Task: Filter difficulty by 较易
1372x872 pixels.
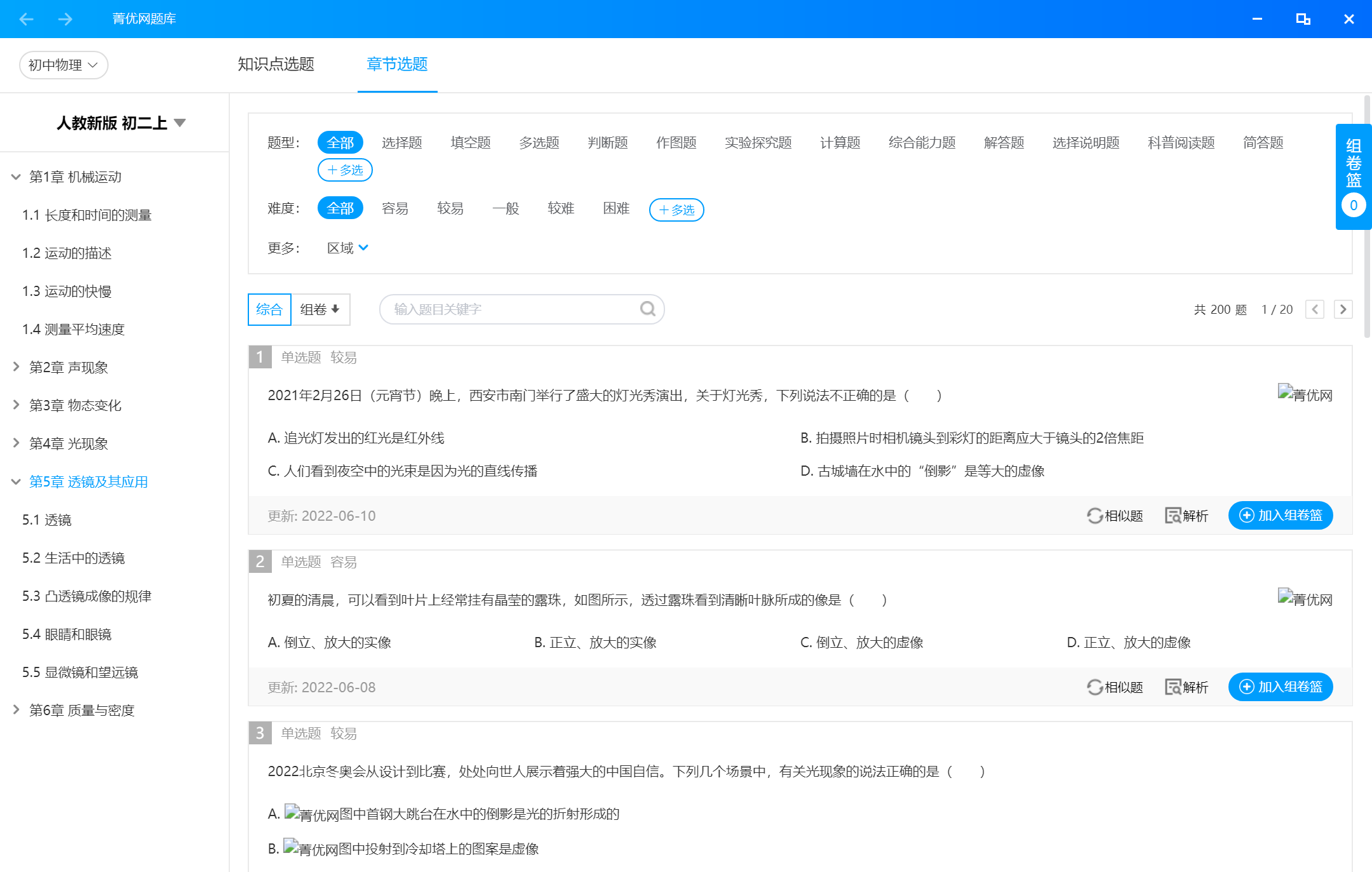Action: [450, 208]
